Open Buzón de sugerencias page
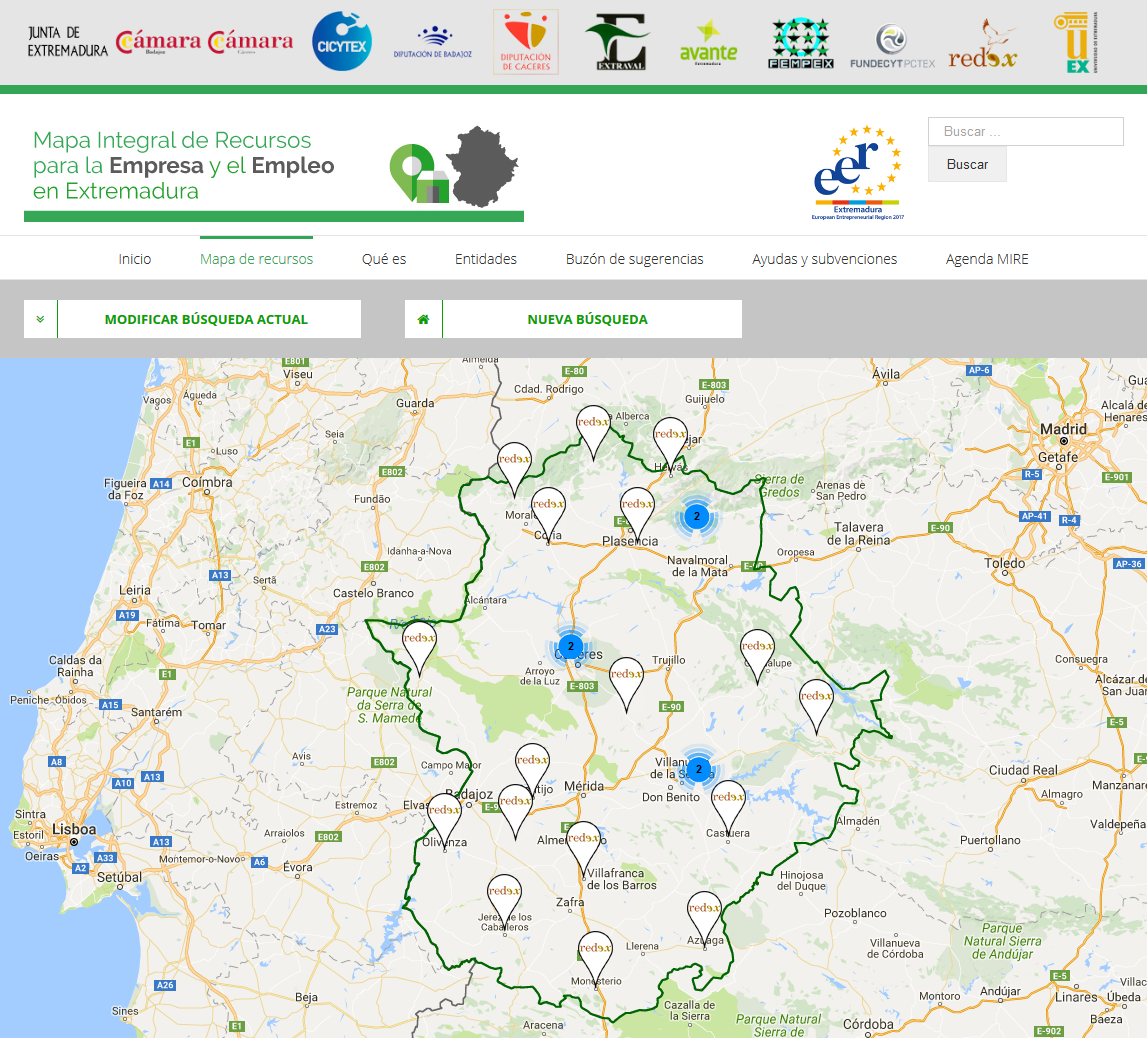The width and height of the screenshot is (1147, 1038). 634,259
